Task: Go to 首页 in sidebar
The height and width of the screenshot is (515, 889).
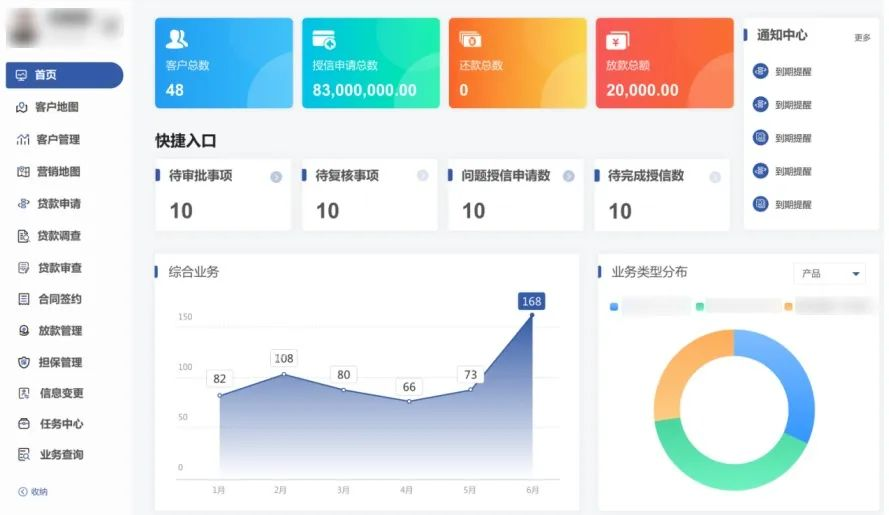Action: click(64, 75)
